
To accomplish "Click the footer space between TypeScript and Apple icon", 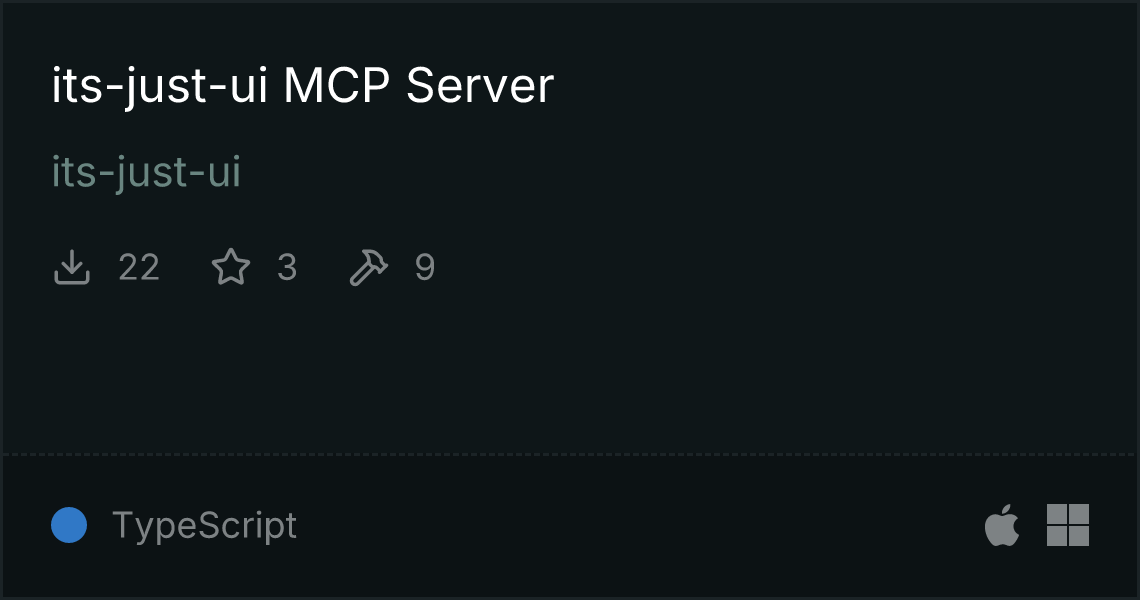I will 640,525.
